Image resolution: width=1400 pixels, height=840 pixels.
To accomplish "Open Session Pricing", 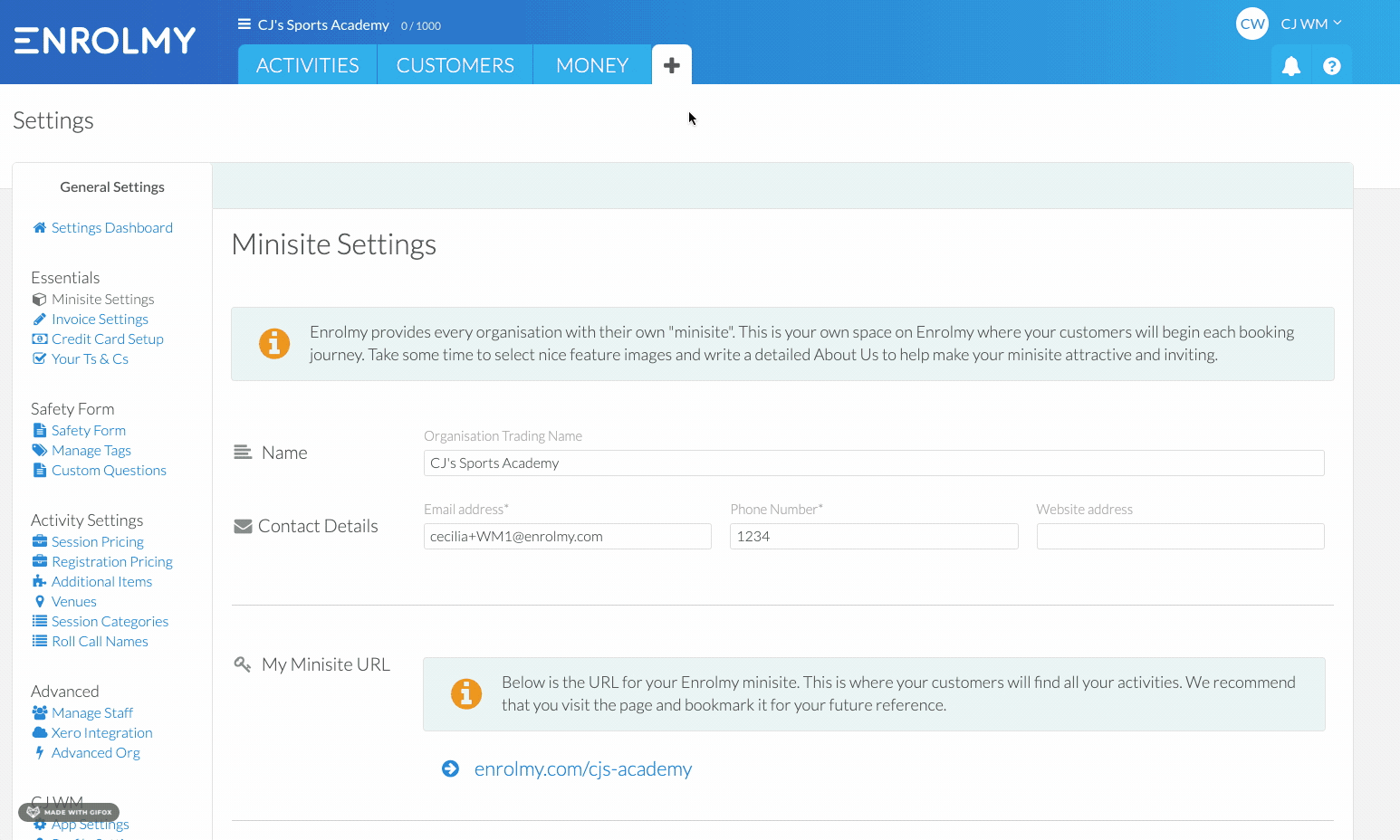I will coord(98,542).
